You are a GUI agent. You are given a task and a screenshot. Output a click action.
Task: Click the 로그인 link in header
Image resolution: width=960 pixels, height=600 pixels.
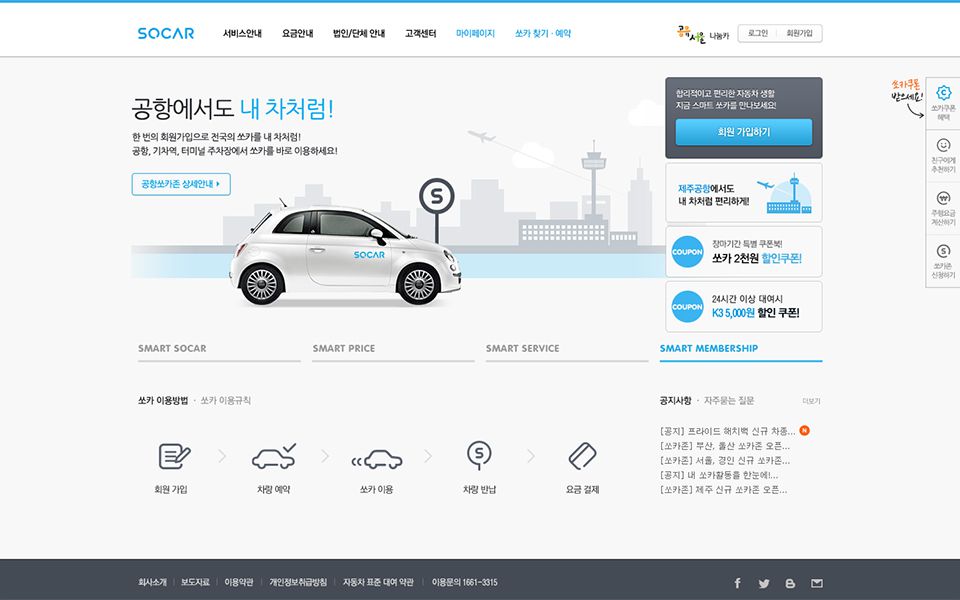click(758, 33)
